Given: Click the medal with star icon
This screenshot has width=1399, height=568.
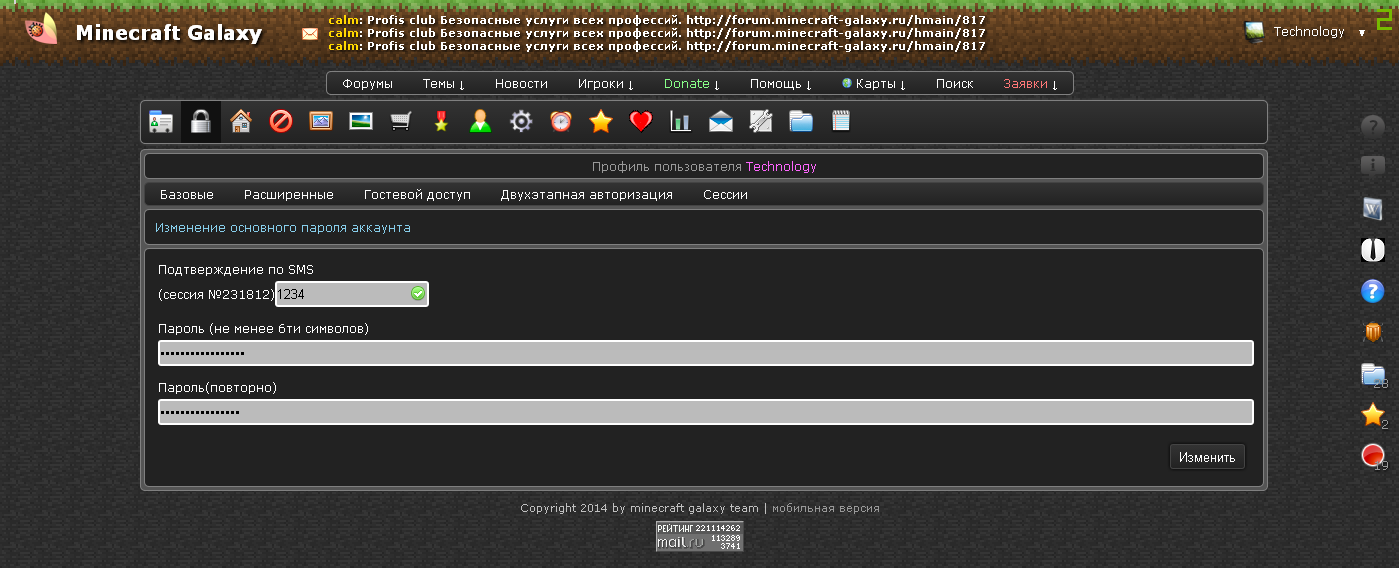Looking at the screenshot, I should pos(441,122).
